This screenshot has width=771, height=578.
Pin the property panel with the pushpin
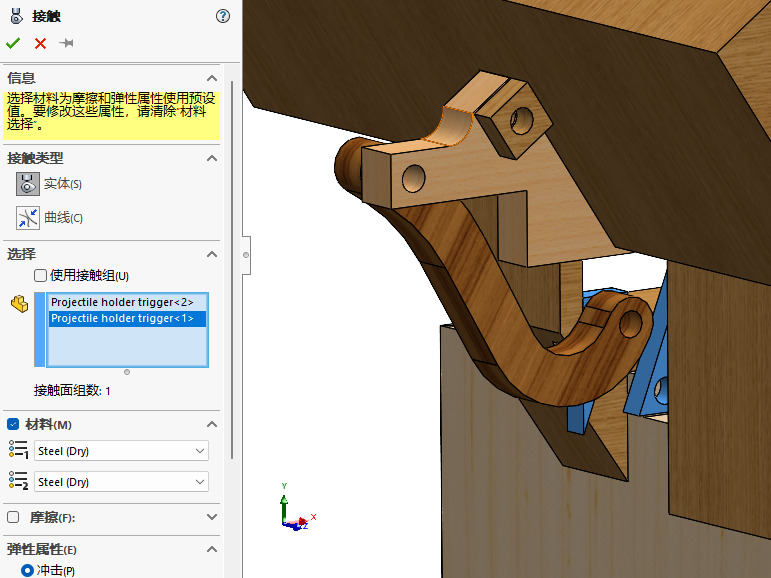[x=67, y=43]
